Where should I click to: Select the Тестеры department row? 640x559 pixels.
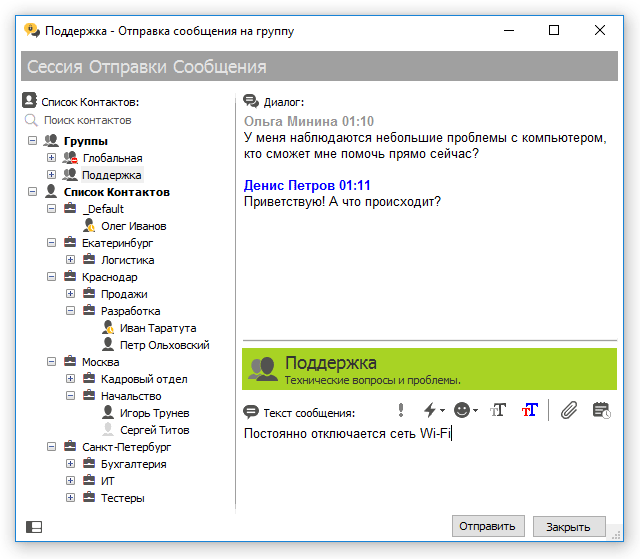click(x=122, y=498)
